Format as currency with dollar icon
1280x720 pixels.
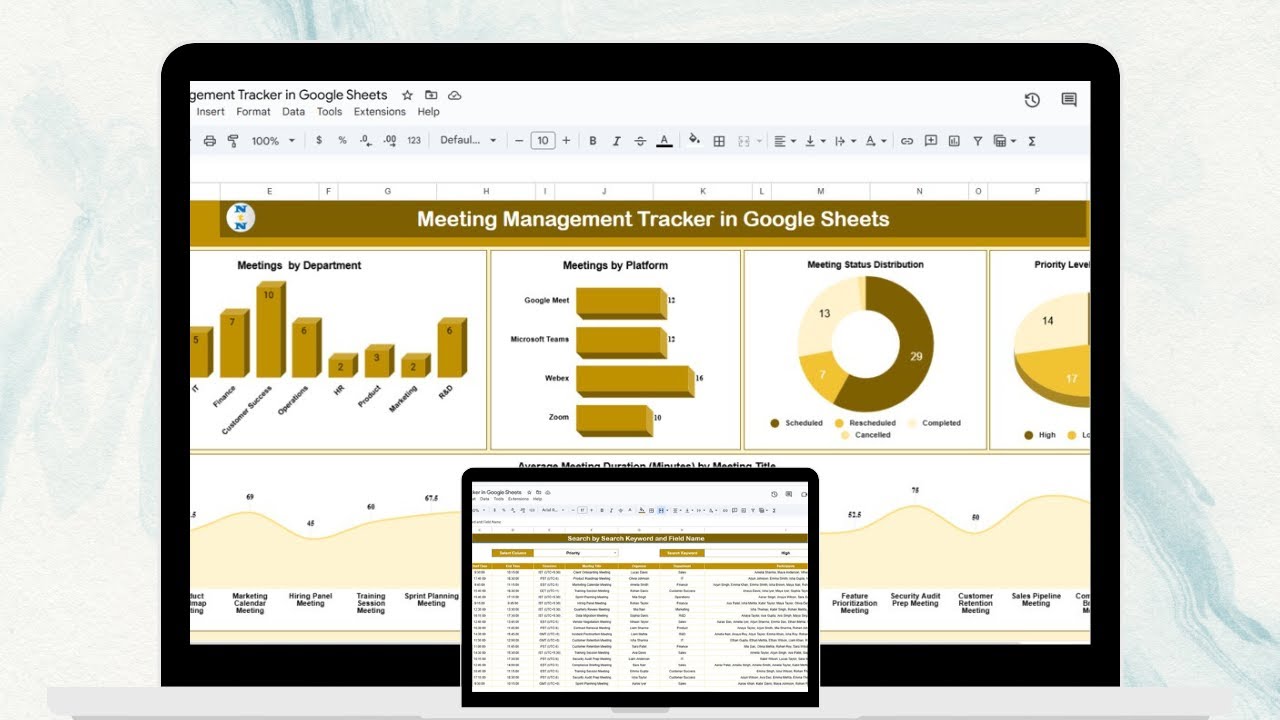(319, 141)
